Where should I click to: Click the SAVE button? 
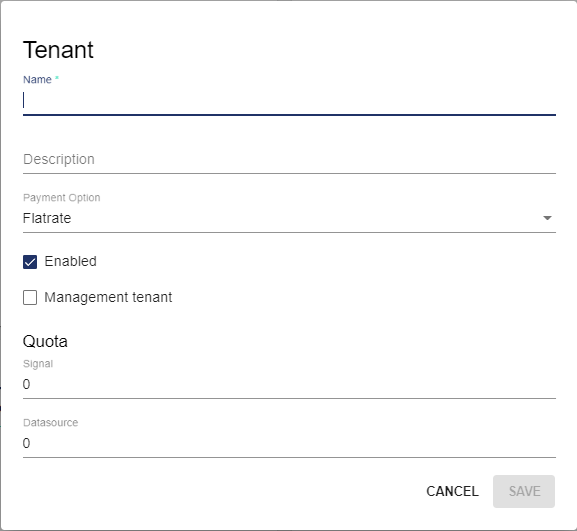(x=524, y=491)
